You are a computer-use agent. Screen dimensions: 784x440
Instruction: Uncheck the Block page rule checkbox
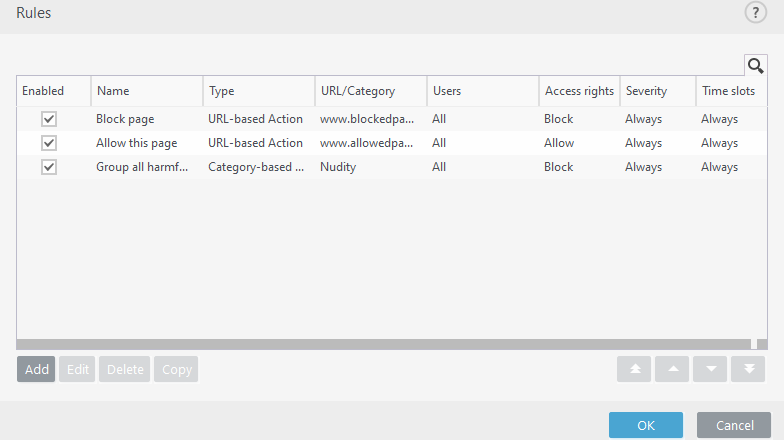[x=48, y=119]
